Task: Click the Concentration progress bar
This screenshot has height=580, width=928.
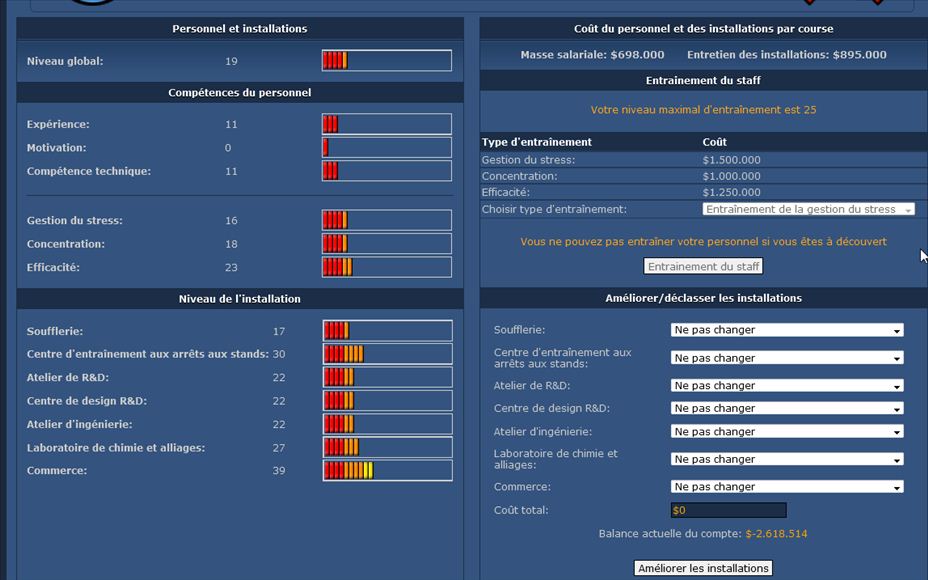Action: (x=386, y=243)
